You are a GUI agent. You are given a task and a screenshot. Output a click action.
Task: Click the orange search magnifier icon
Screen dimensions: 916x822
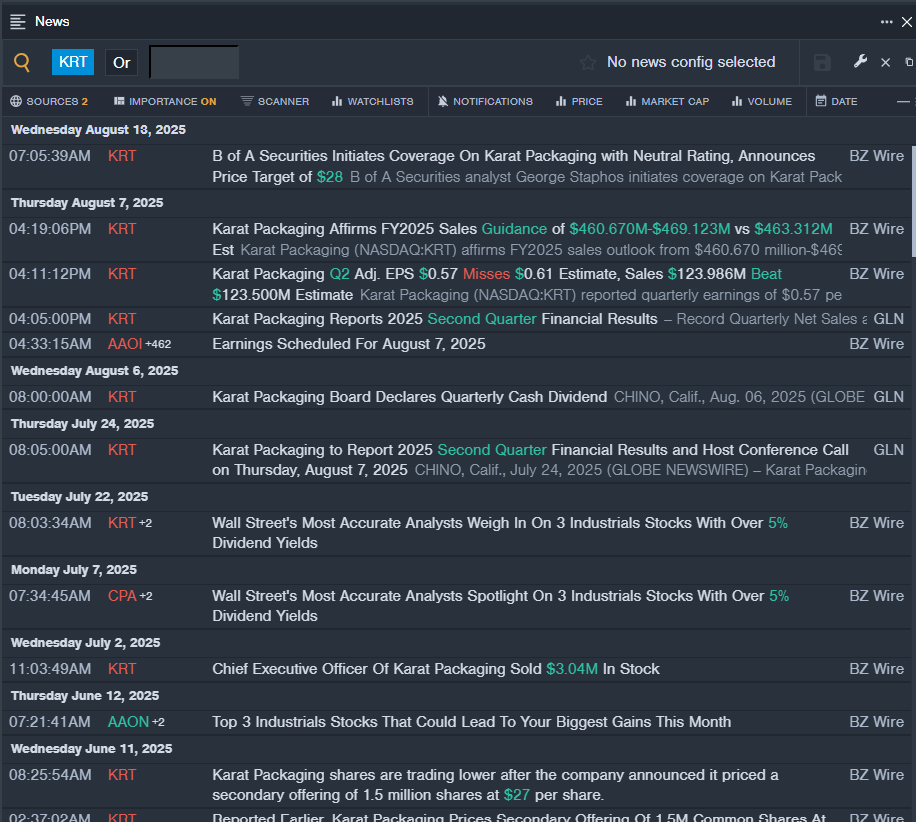point(22,62)
